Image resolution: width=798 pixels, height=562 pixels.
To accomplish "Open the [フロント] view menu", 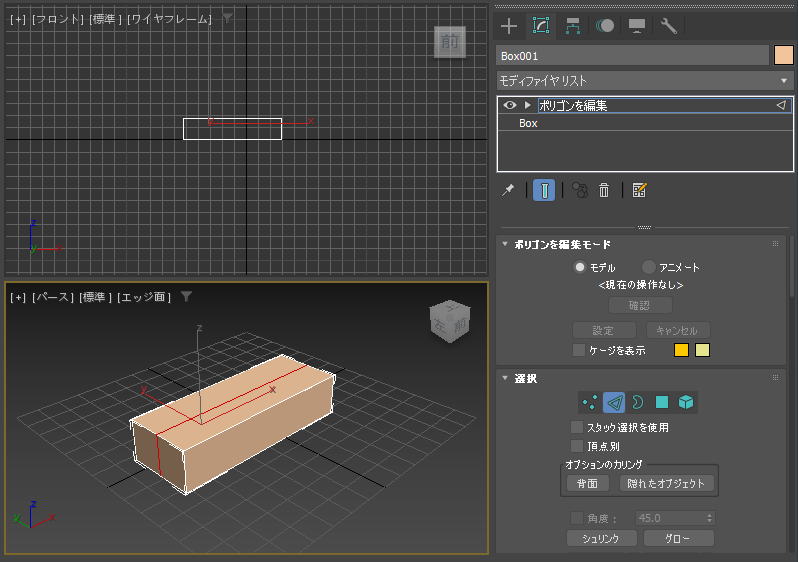I will (58, 19).
